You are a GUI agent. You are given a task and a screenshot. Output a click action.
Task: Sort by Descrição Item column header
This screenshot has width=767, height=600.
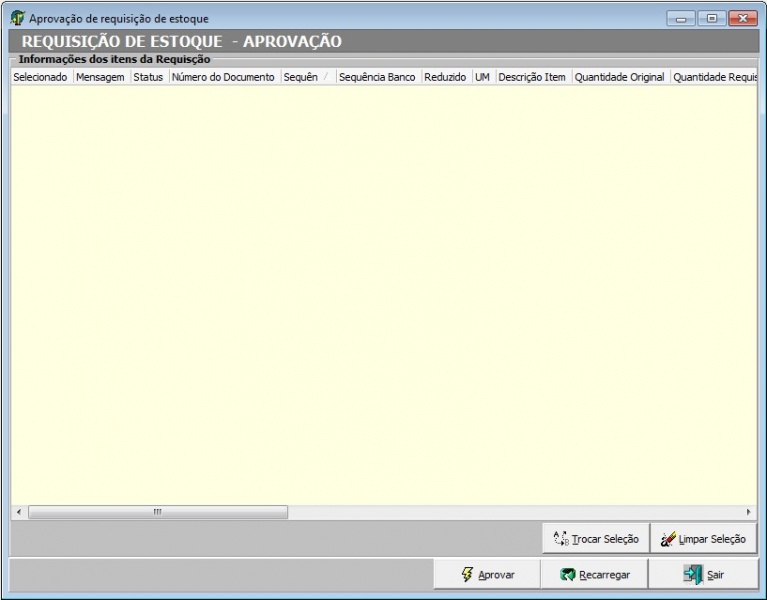pyautogui.click(x=532, y=77)
